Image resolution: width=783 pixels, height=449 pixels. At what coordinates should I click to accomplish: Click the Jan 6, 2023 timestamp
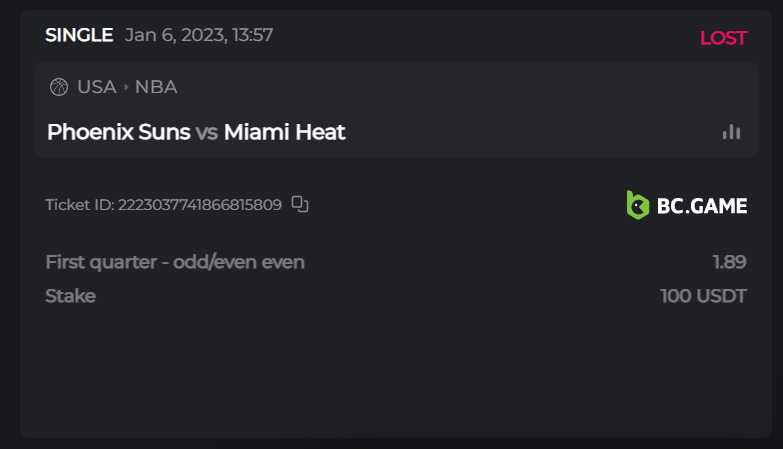[x=199, y=35]
